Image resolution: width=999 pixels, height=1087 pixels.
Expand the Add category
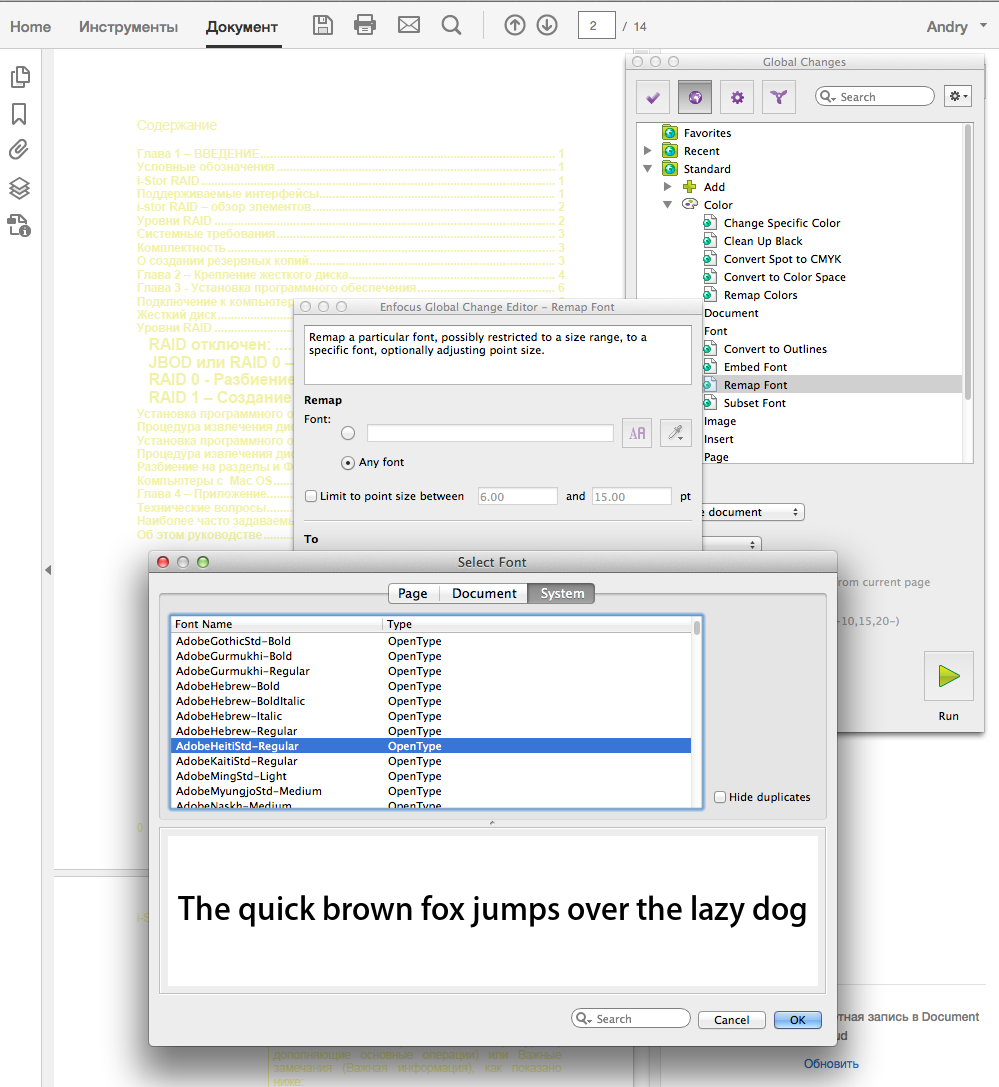click(x=668, y=187)
